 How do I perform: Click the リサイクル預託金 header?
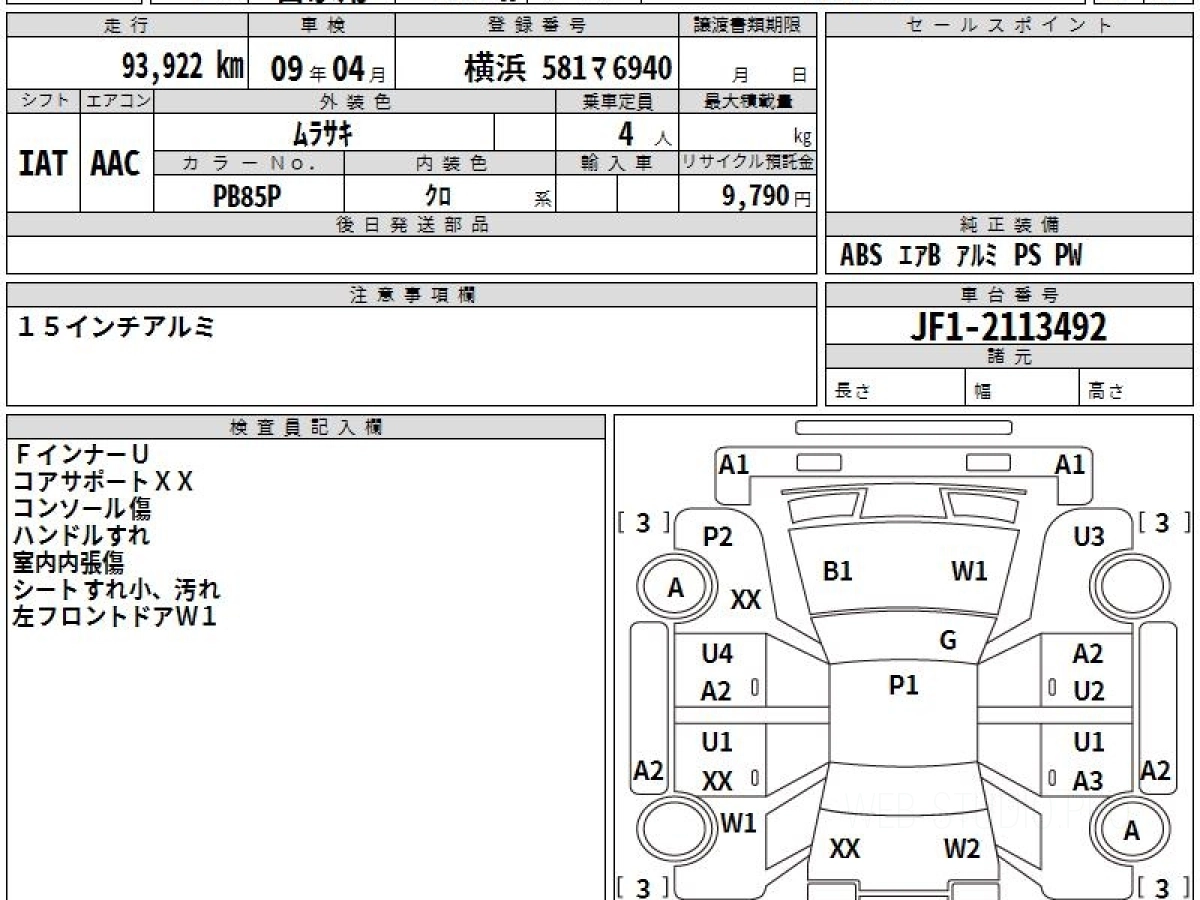click(748, 163)
